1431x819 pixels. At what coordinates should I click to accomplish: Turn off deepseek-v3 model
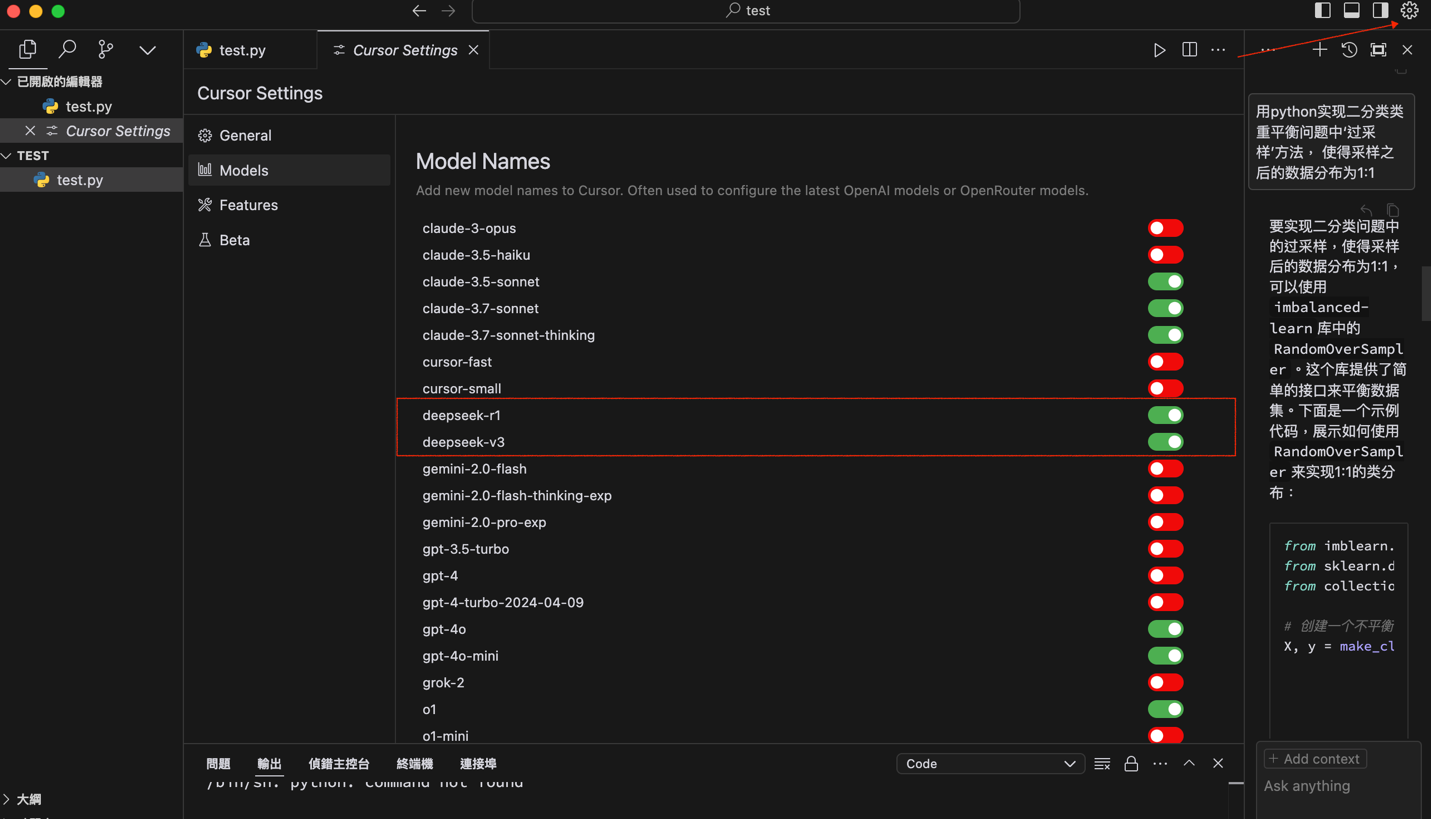(x=1165, y=442)
